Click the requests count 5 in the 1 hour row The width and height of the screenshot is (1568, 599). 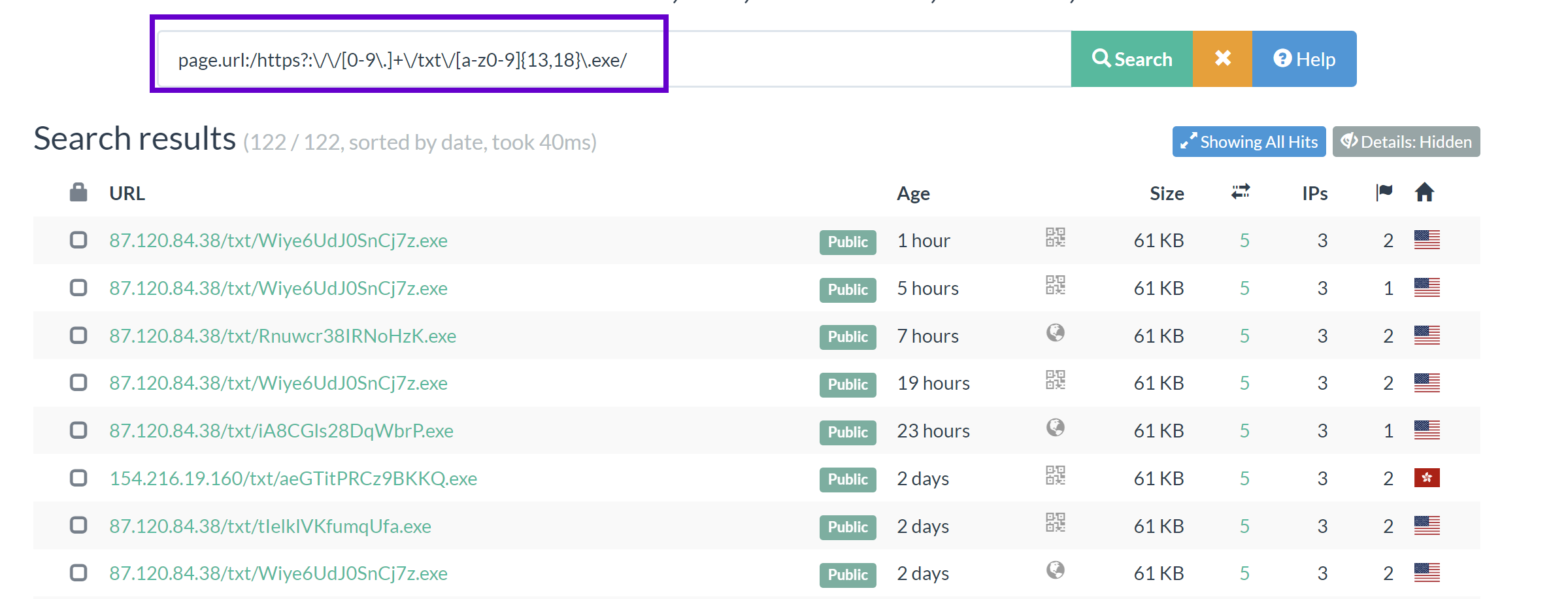1244,241
